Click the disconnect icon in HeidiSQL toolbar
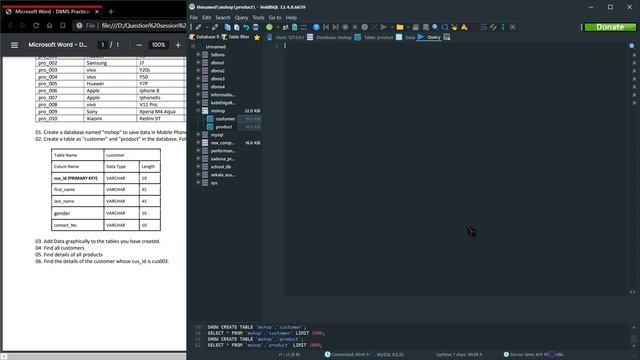The height and width of the screenshot is (360, 640). click(215, 27)
